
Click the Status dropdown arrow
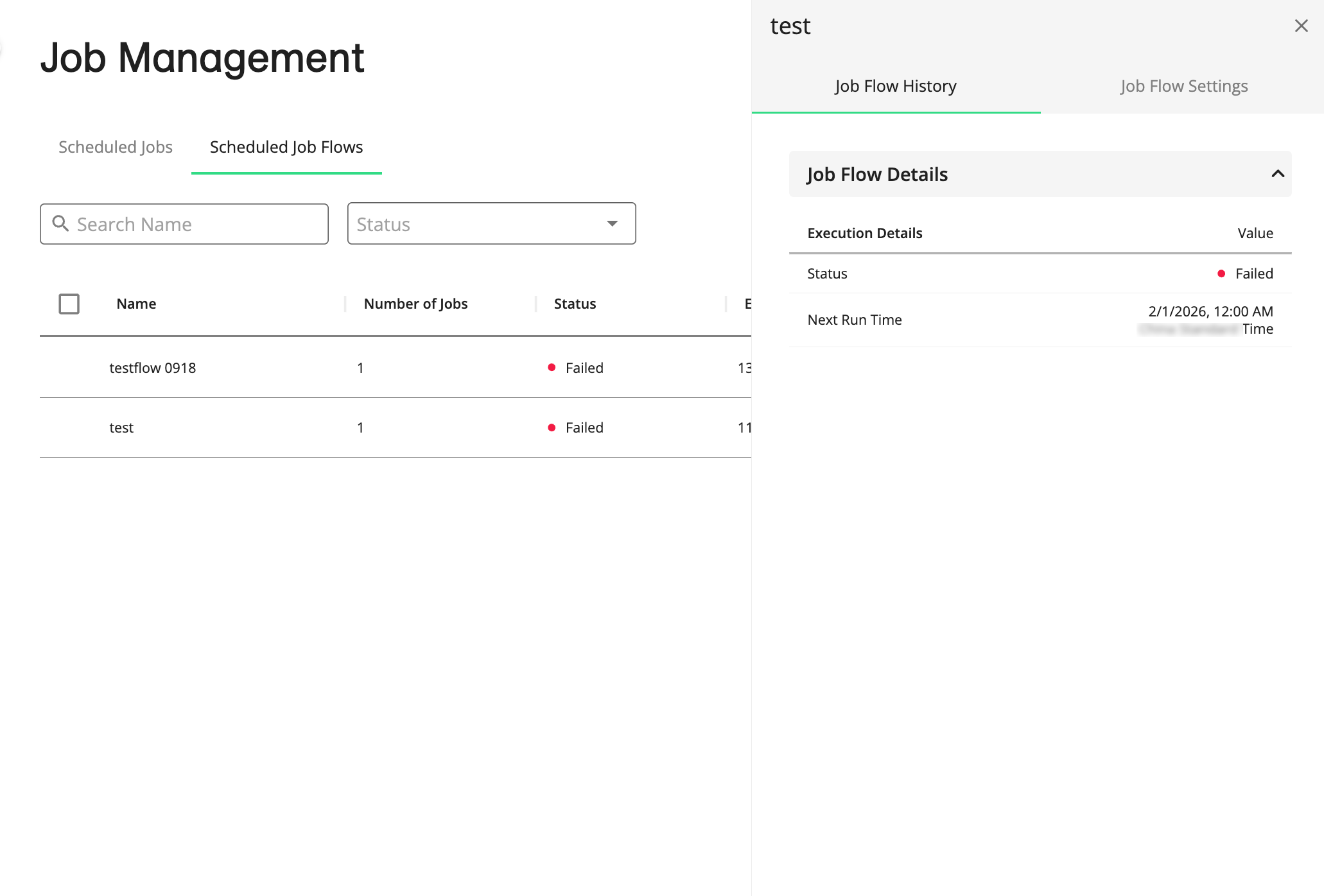[x=611, y=223]
